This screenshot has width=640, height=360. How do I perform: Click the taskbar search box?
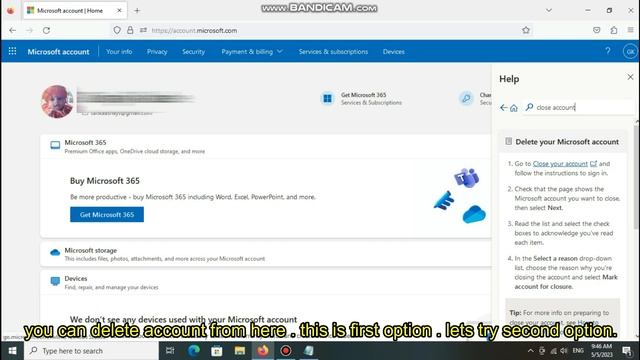point(91,351)
